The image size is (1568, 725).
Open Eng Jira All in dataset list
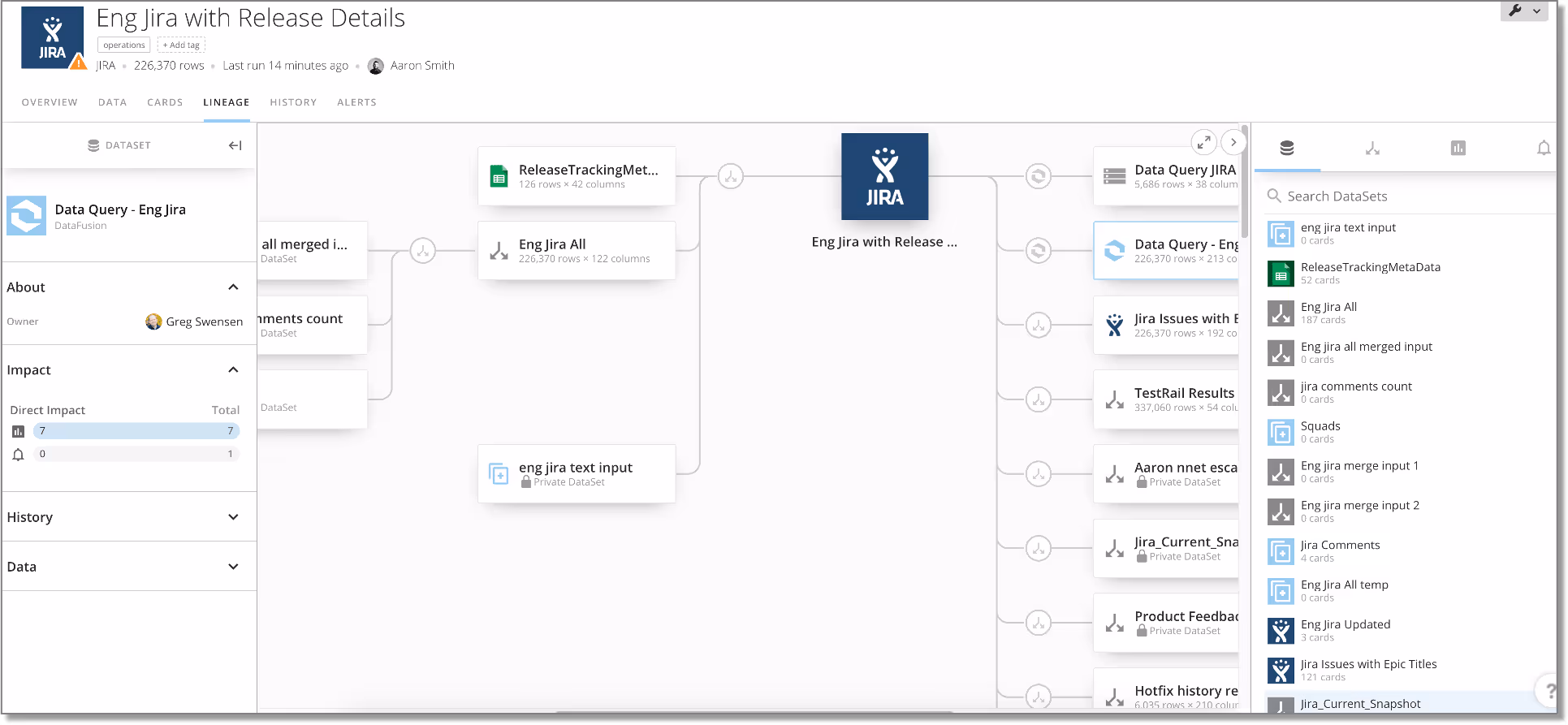1409,313
